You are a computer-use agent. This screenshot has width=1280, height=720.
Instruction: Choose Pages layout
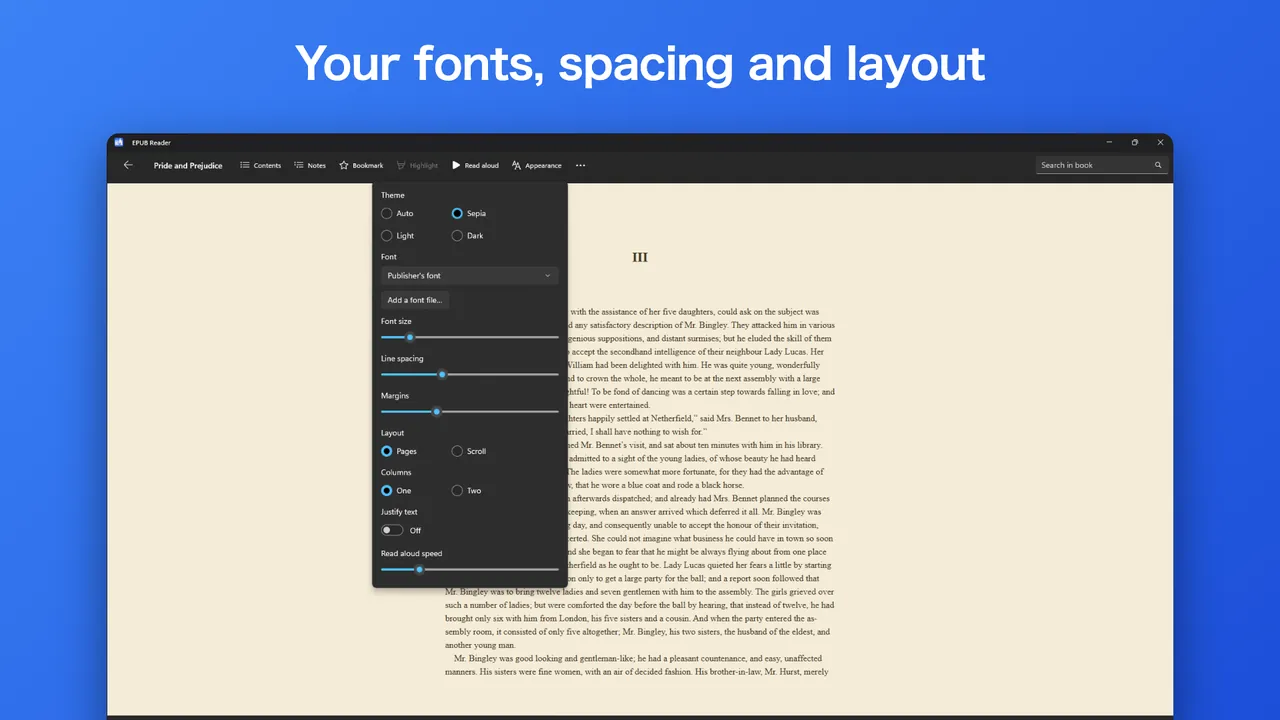(399, 451)
